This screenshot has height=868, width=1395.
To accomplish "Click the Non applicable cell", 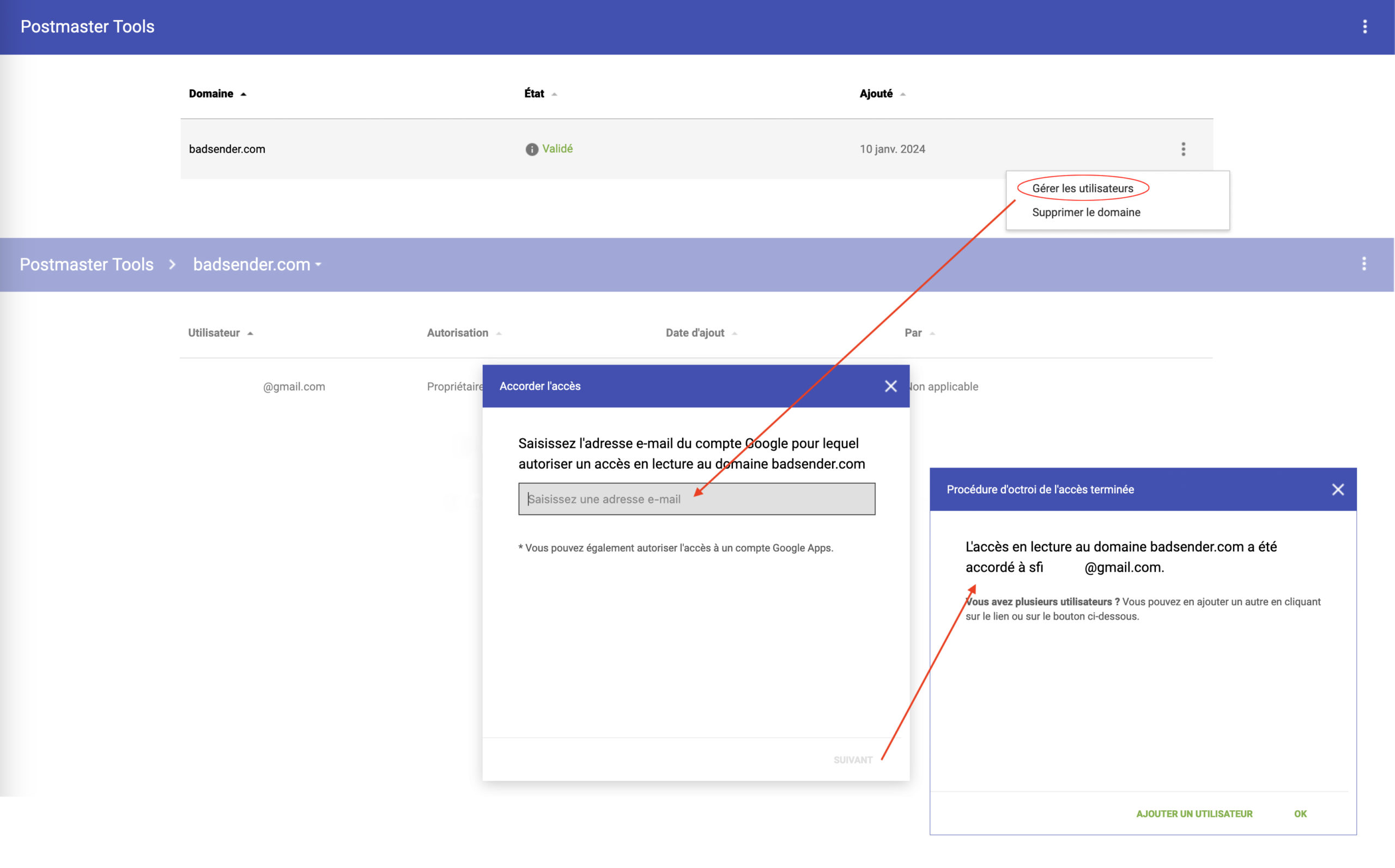I will click(944, 387).
